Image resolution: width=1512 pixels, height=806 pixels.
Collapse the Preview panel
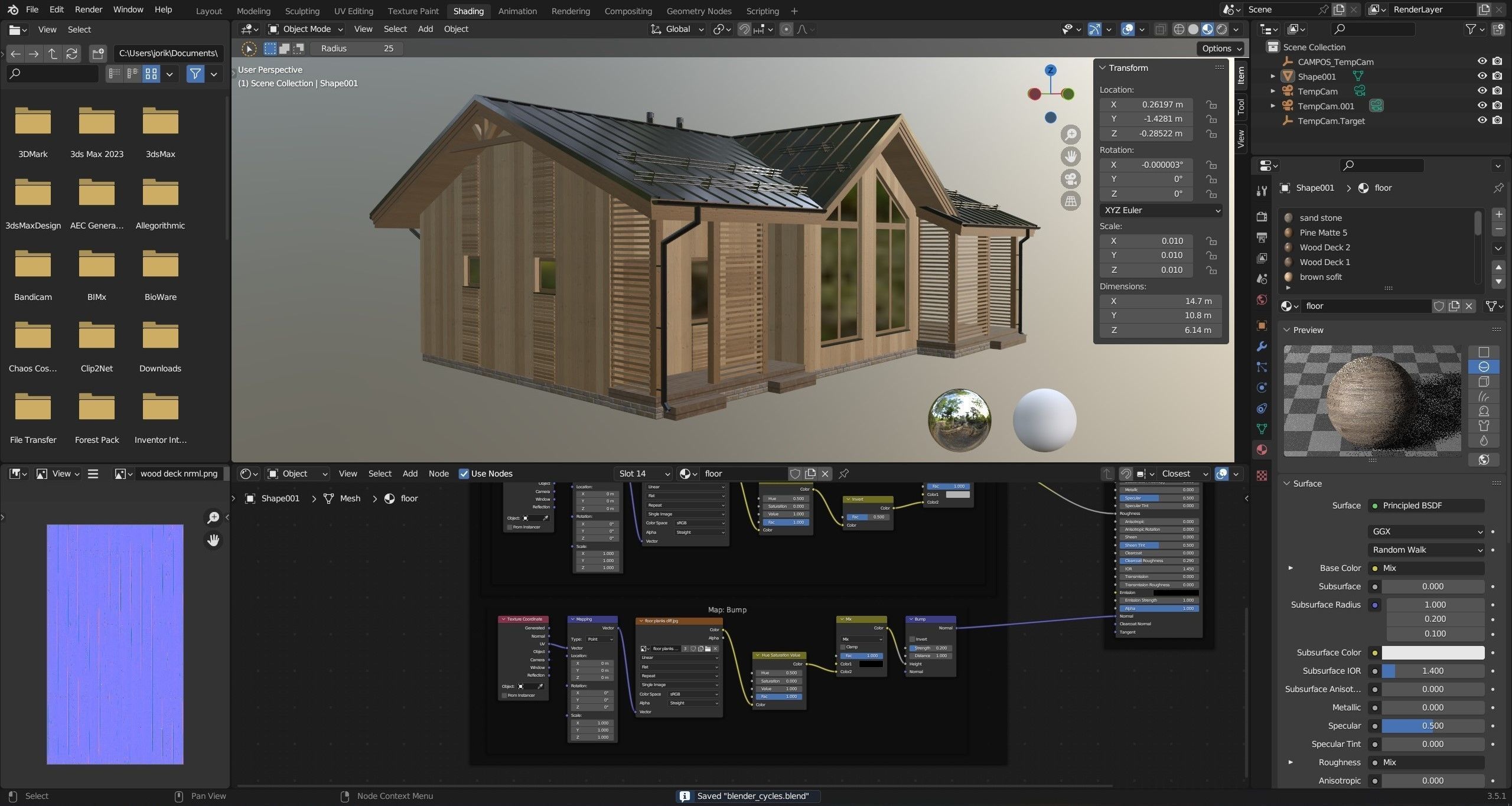tap(1288, 330)
